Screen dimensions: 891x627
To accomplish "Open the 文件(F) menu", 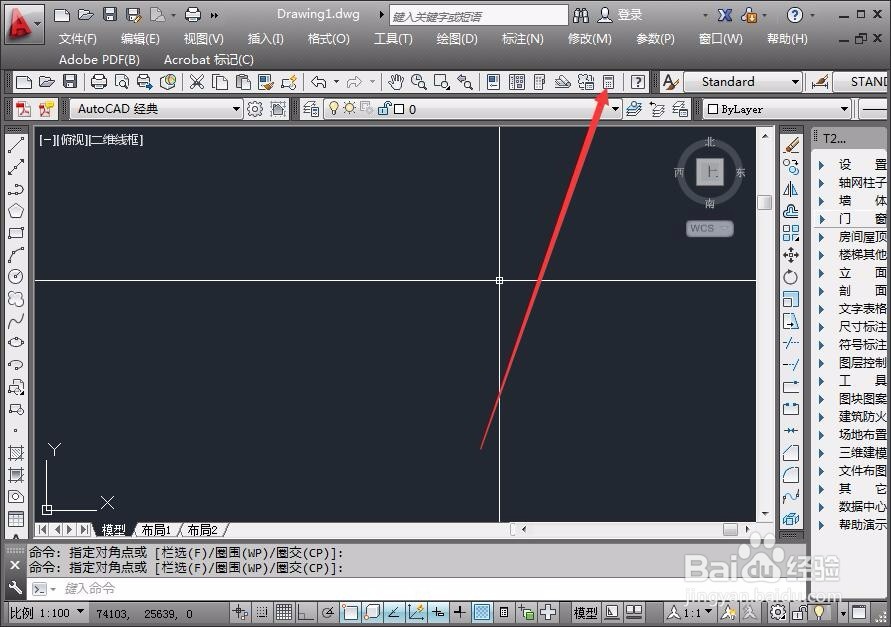I will pyautogui.click(x=77, y=39).
